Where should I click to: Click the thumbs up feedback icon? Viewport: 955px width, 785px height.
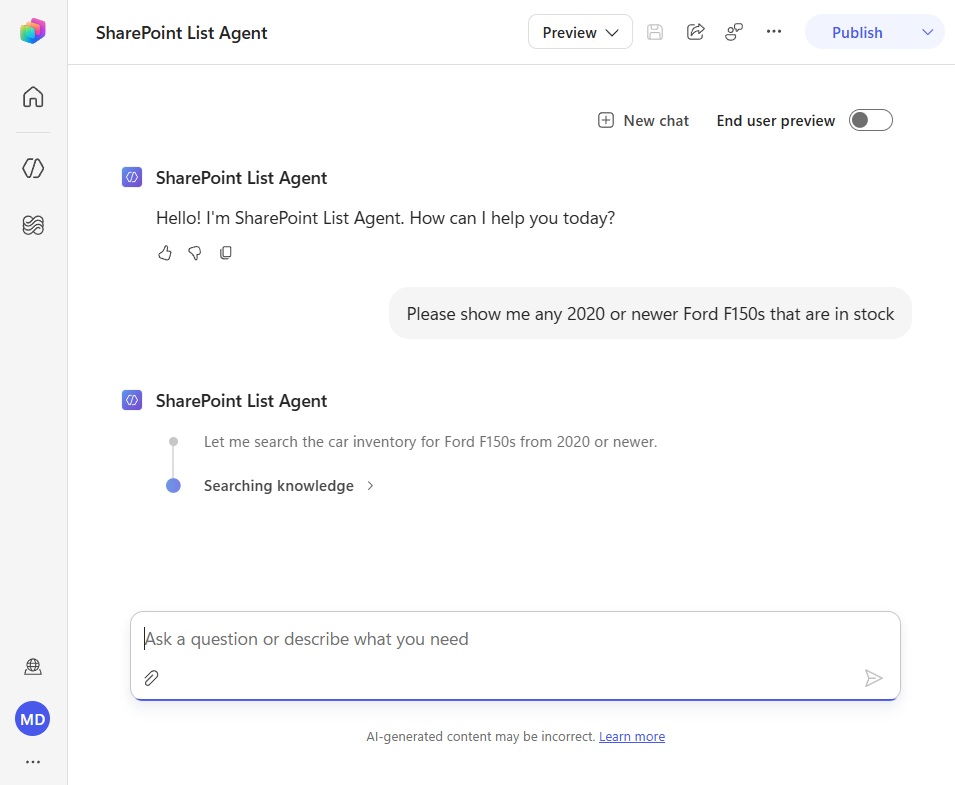click(164, 253)
